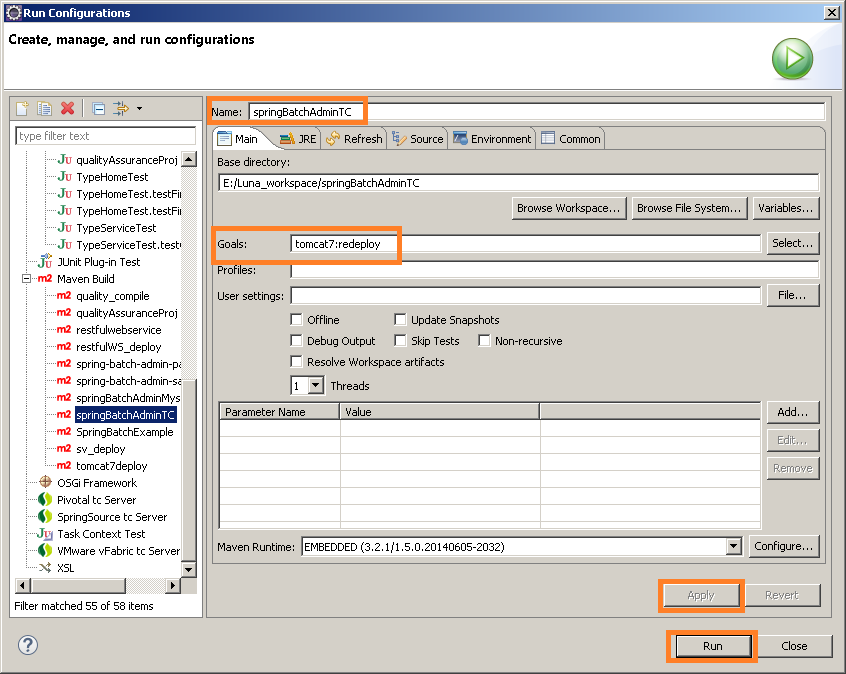The width and height of the screenshot is (846, 674).
Task: Create a new launch configuration
Action: click(x=20, y=108)
